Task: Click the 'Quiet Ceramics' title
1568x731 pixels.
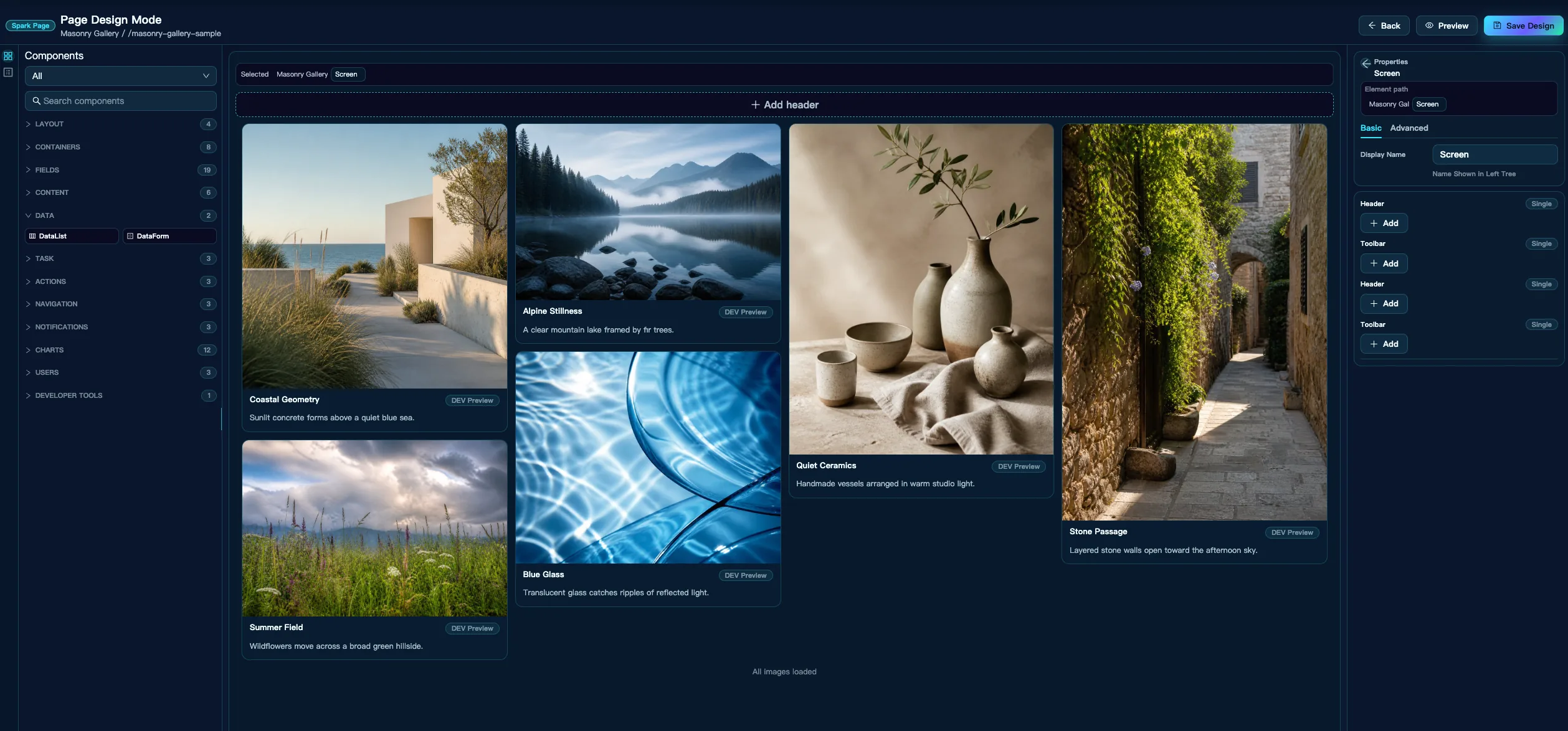Action: click(826, 466)
